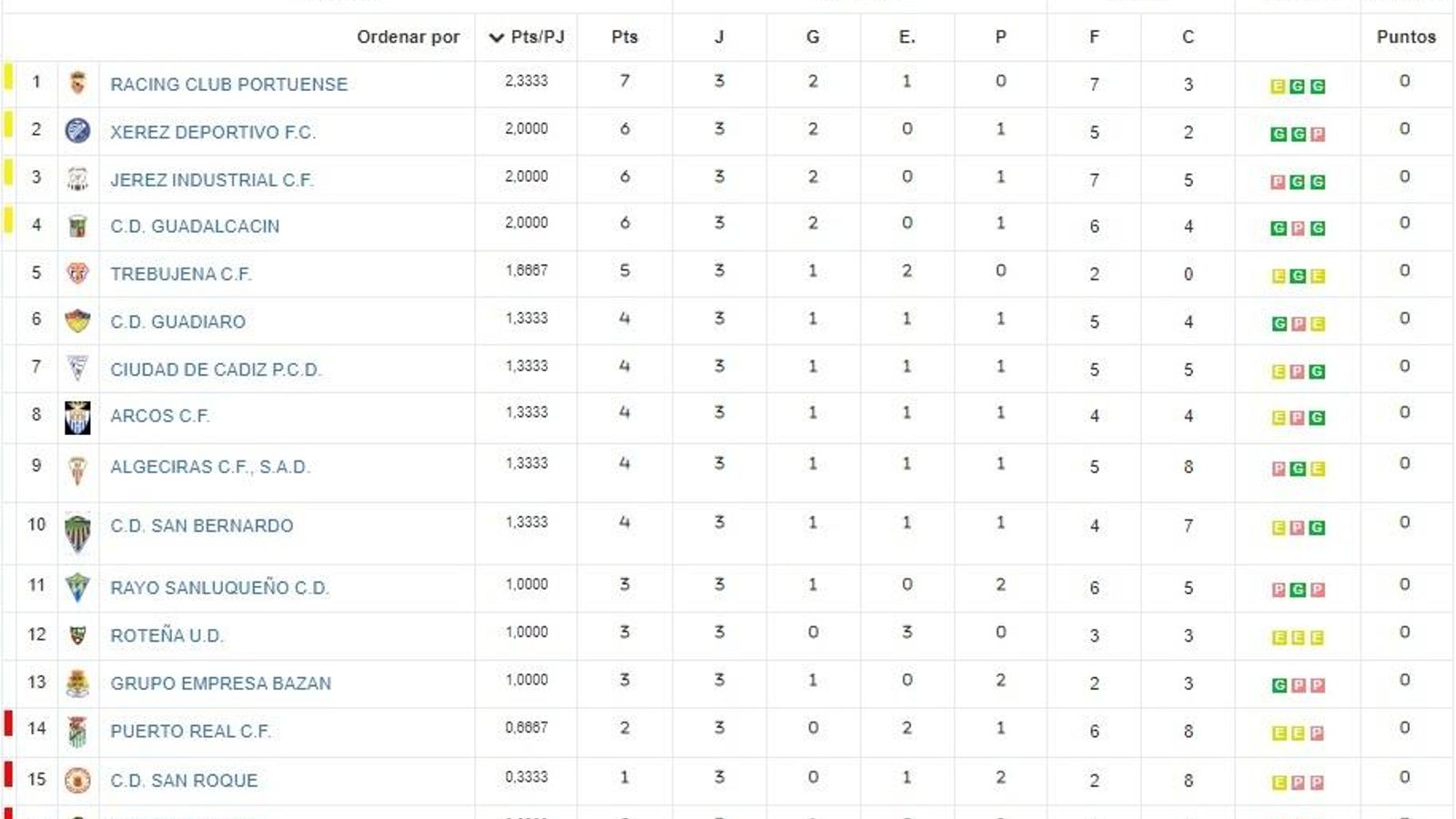Sort by the G wins column header
The width and height of the screenshot is (1456, 819).
813,37
